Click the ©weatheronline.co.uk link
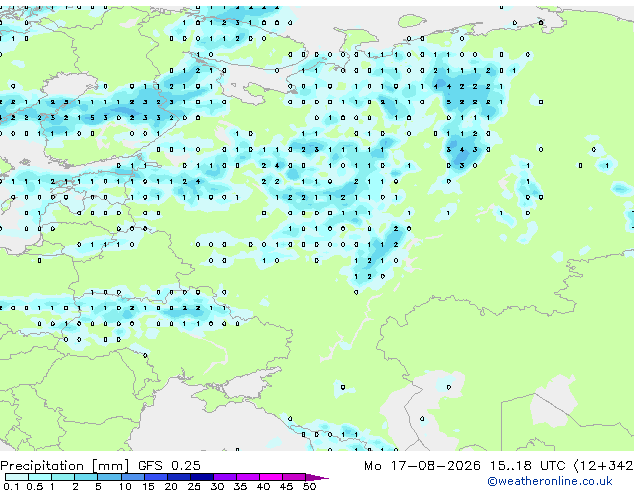 [550, 482]
